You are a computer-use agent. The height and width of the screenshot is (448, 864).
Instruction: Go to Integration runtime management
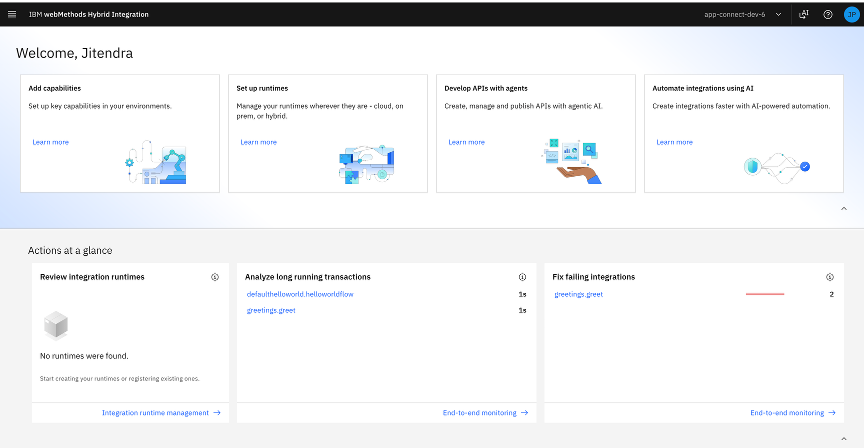pyautogui.click(x=161, y=413)
